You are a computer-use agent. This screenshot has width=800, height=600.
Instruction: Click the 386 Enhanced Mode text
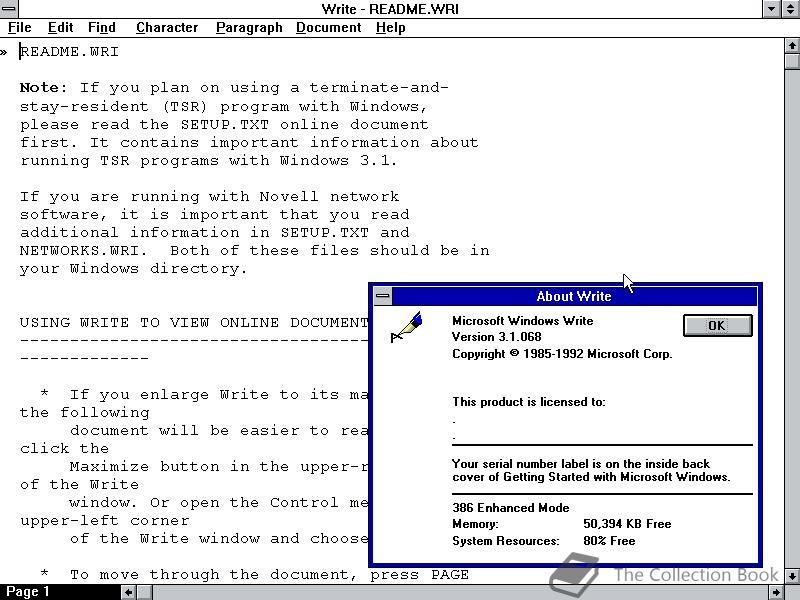(x=511, y=508)
